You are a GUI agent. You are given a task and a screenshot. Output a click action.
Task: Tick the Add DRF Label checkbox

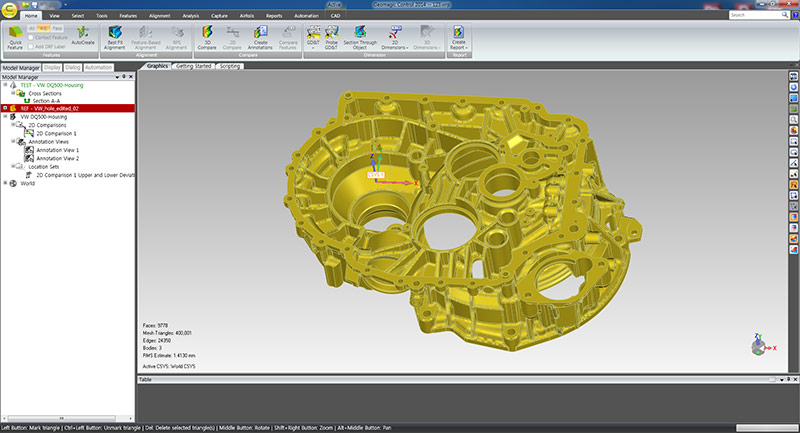[30, 46]
